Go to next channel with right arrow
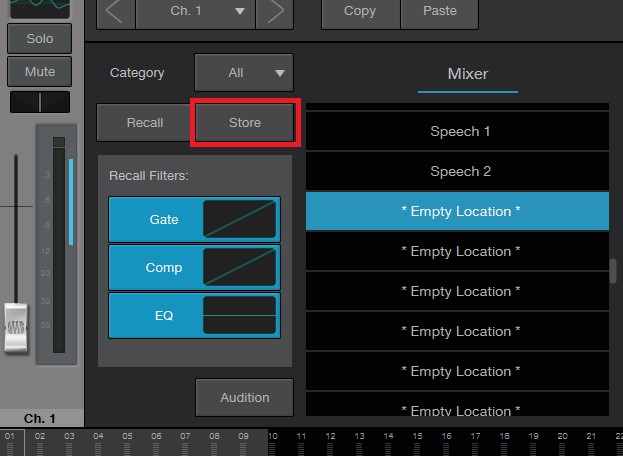 tap(275, 12)
